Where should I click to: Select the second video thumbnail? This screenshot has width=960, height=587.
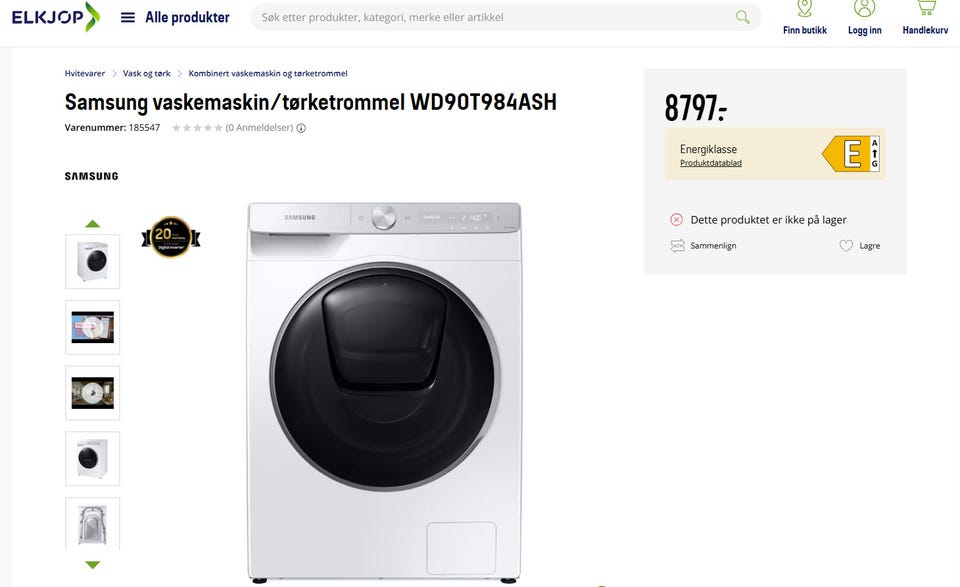click(92, 393)
